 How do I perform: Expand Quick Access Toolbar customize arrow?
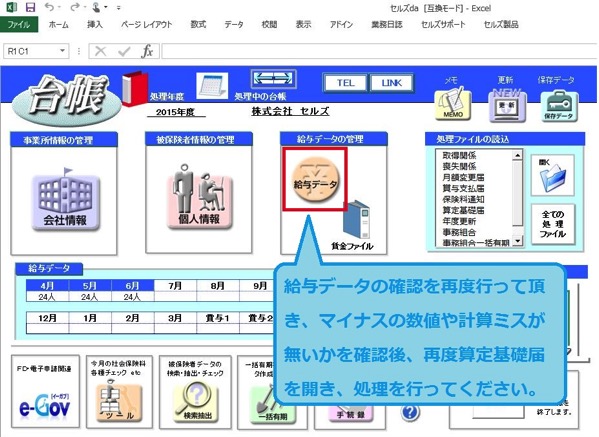click(x=119, y=7)
